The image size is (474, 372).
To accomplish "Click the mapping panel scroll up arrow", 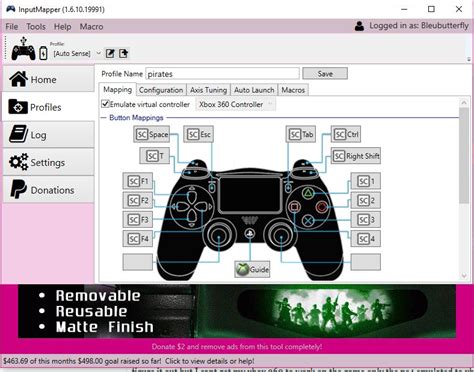I will [464, 102].
